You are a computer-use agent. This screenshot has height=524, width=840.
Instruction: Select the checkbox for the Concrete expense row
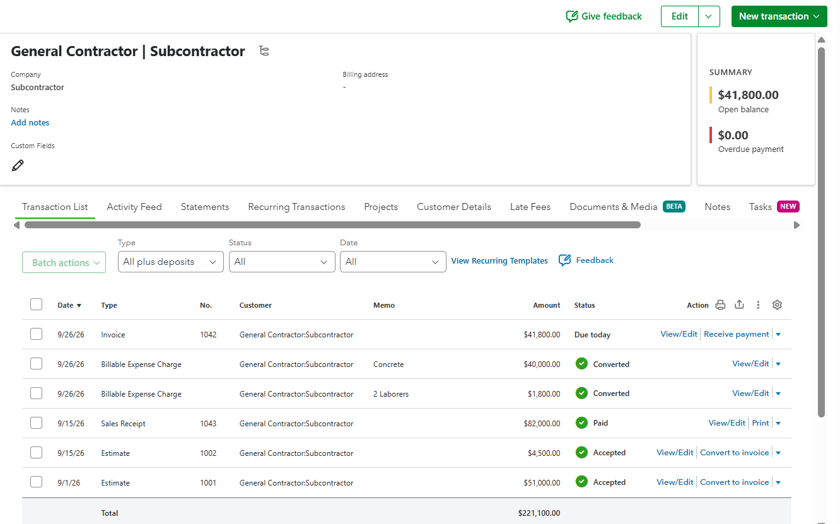(36, 363)
